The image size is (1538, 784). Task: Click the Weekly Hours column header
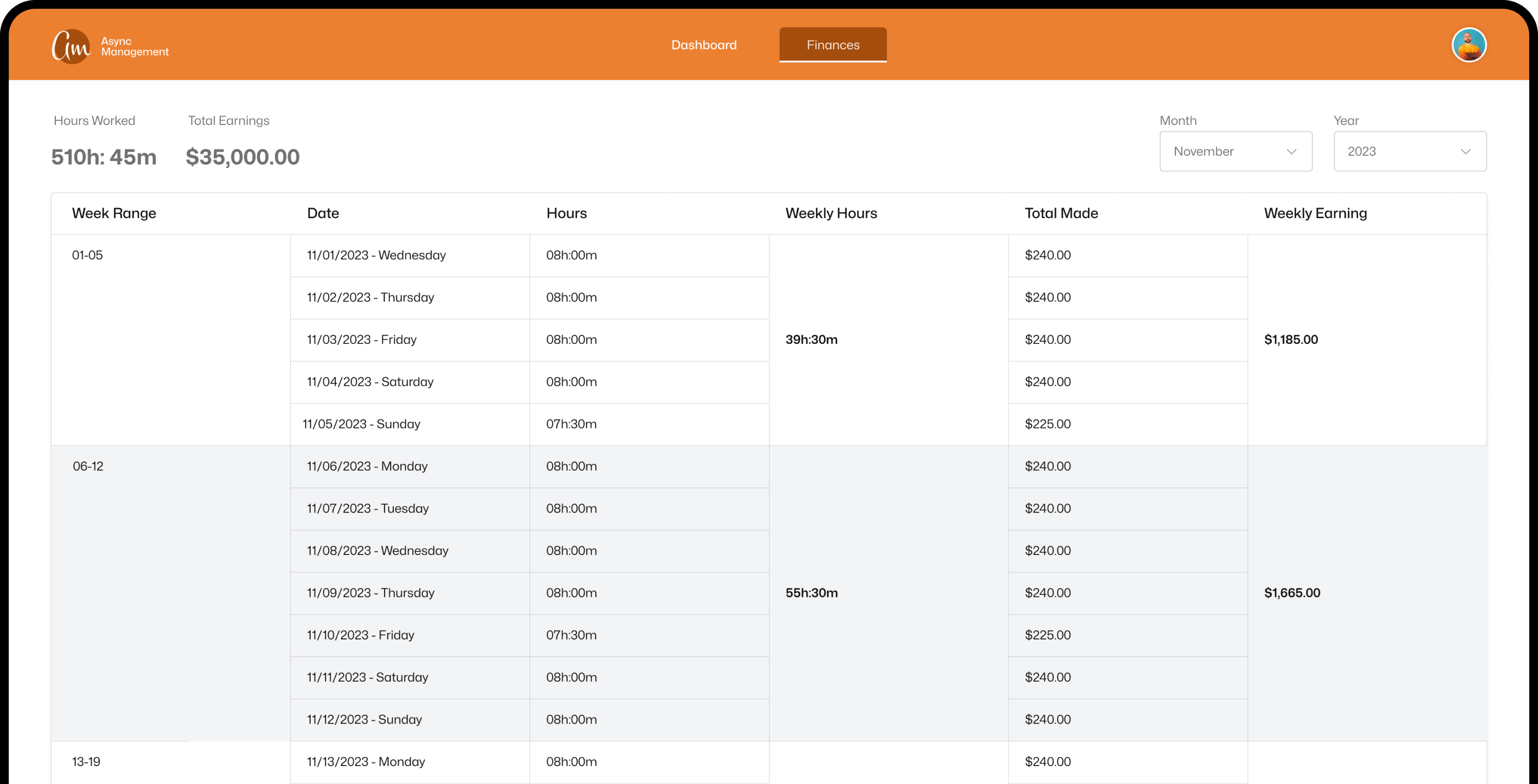[831, 214]
